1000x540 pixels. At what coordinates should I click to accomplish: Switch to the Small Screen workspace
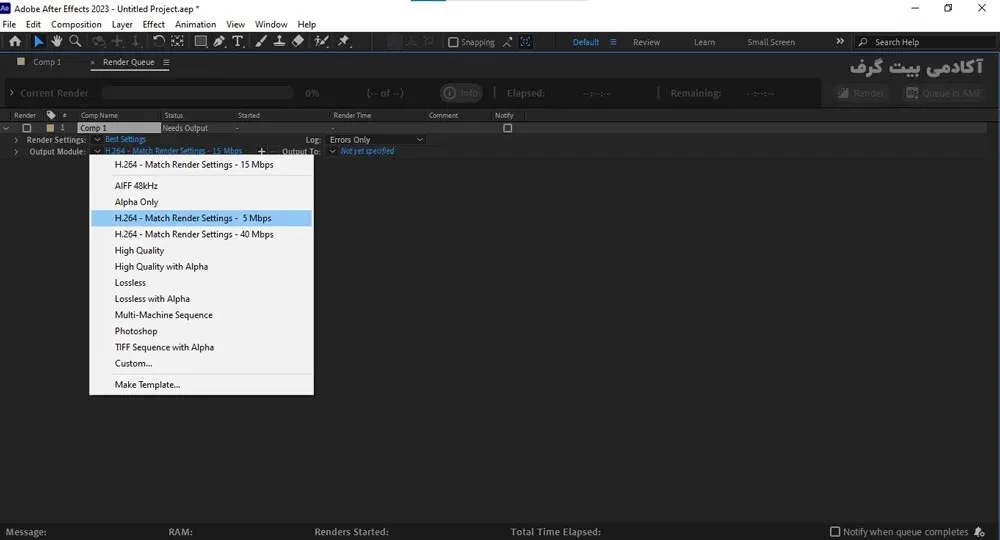coord(771,42)
